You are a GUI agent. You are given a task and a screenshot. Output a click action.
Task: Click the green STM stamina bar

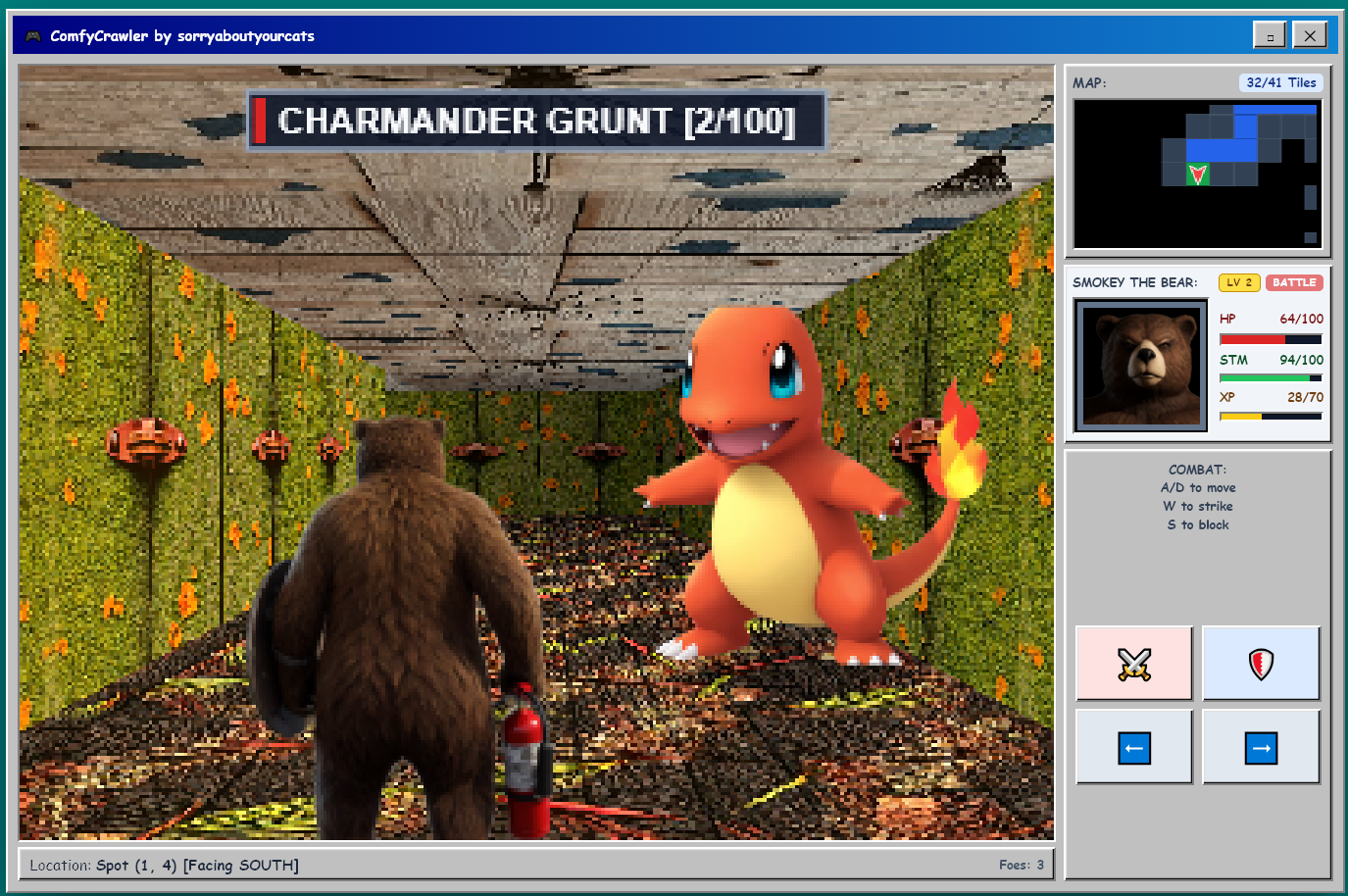tap(1271, 378)
